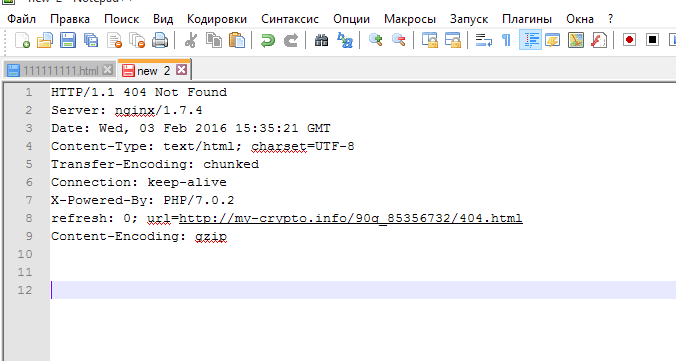Click the 'Date: Wed, 03 Feb 2016' line

pos(191,128)
